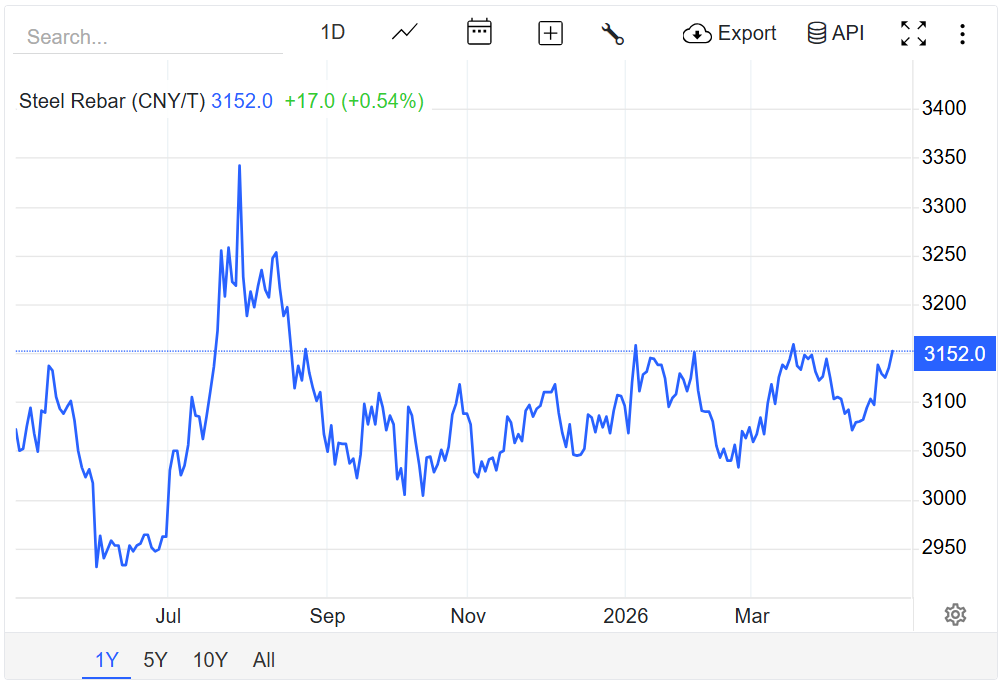Click the 3400 y-axis price label
The height and width of the screenshot is (684, 1001).
tap(943, 108)
